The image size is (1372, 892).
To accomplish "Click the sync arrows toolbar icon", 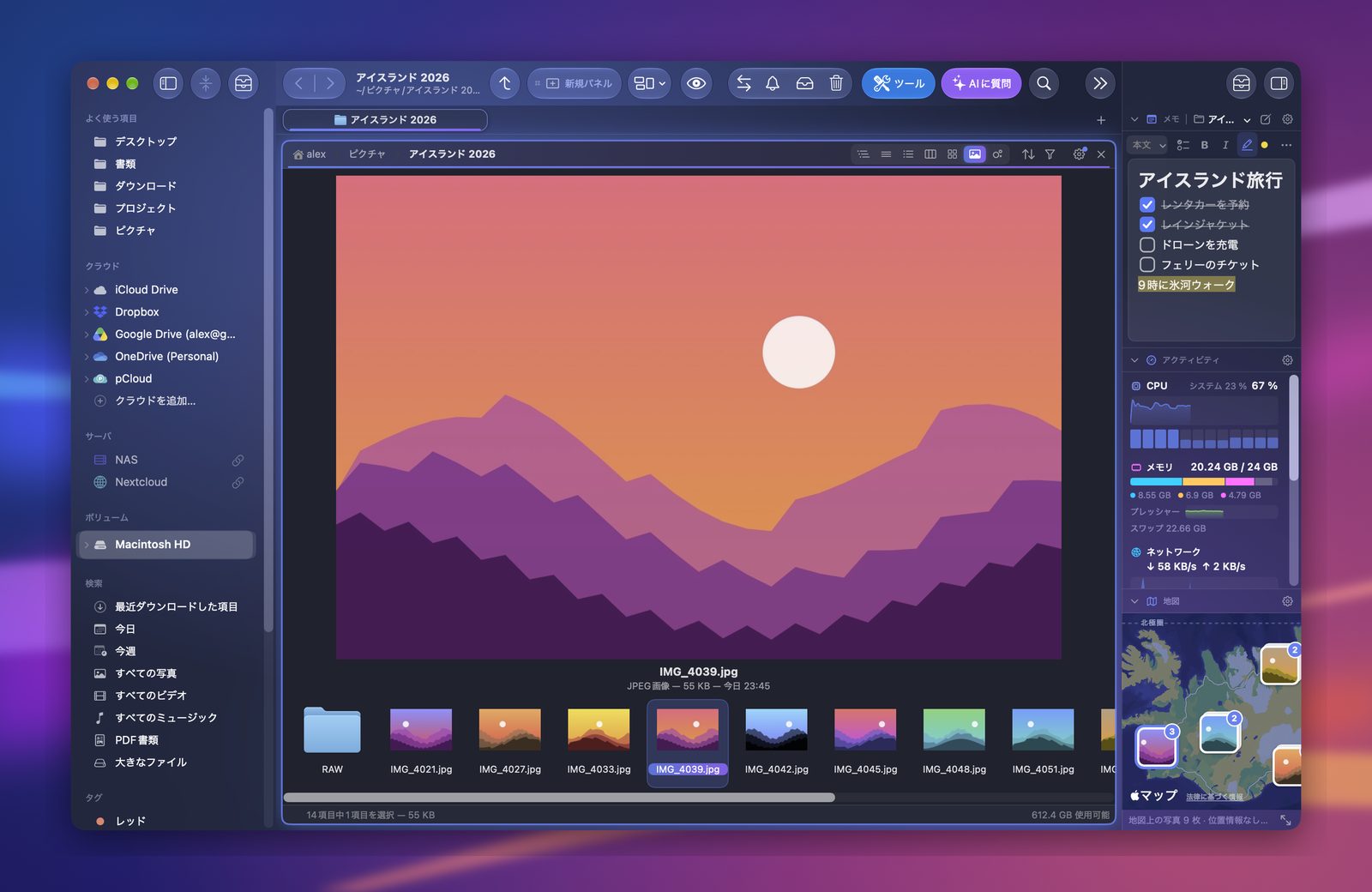I will (x=743, y=83).
